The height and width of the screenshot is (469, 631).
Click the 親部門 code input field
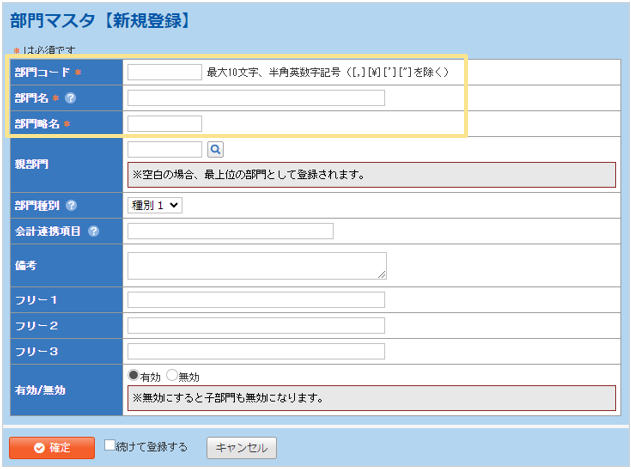point(165,149)
